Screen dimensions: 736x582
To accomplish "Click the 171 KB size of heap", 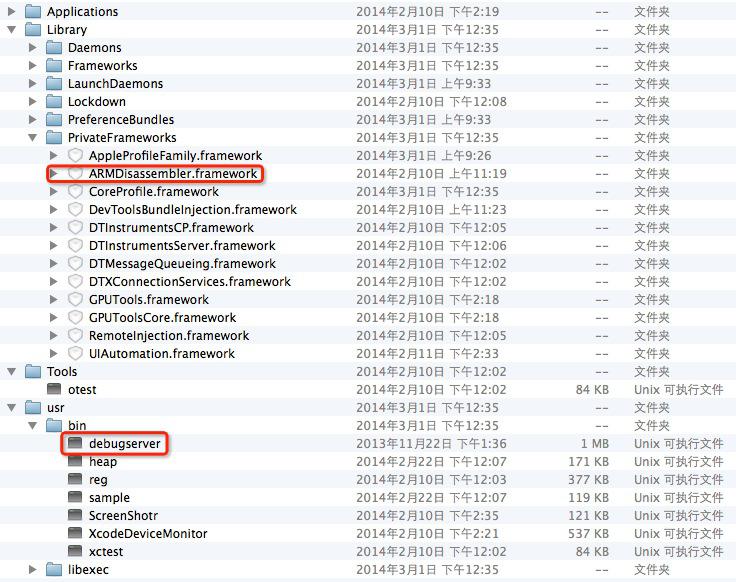I will (588, 461).
